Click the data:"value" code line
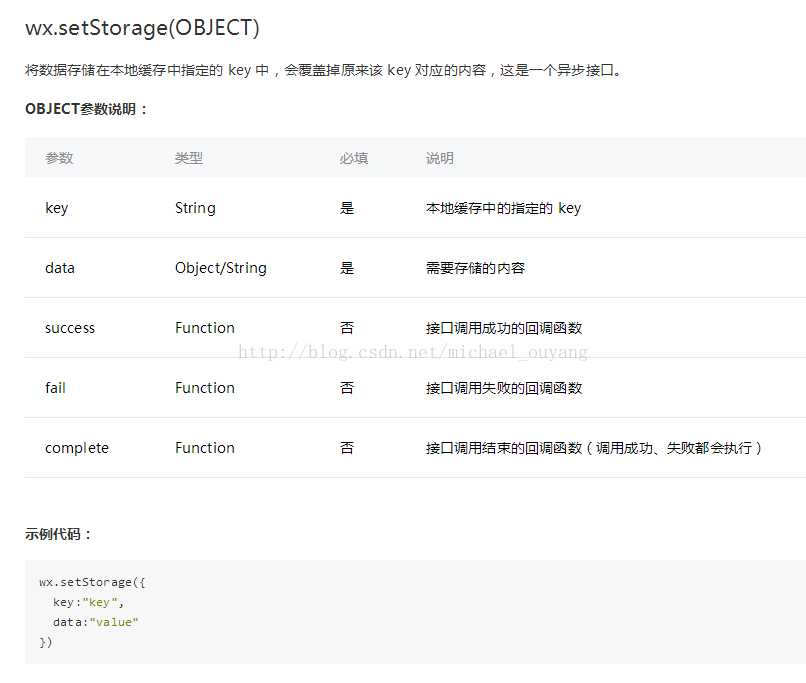Image resolution: width=806 pixels, height=683 pixels. 96,622
